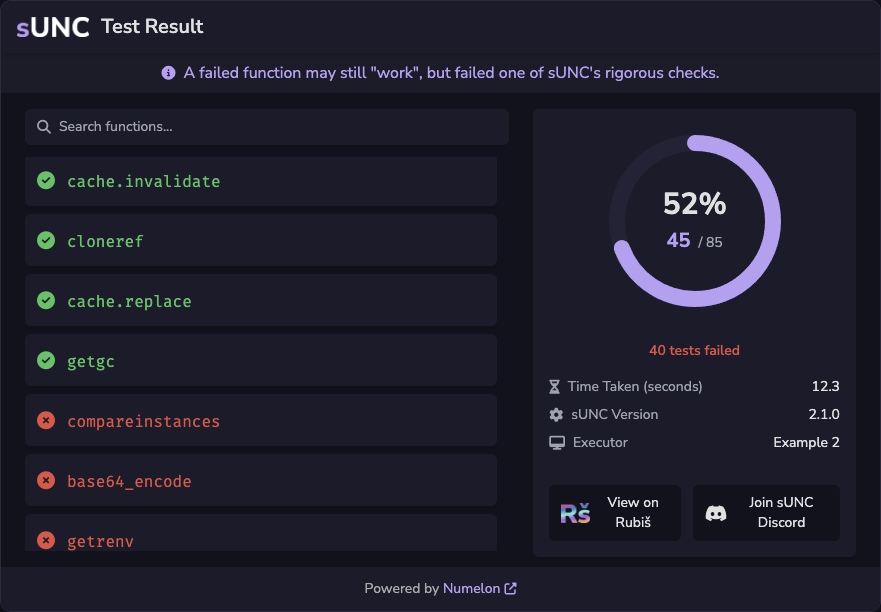Focus the Search functions input field
Viewport: 881px width, 612px height.
[267, 126]
